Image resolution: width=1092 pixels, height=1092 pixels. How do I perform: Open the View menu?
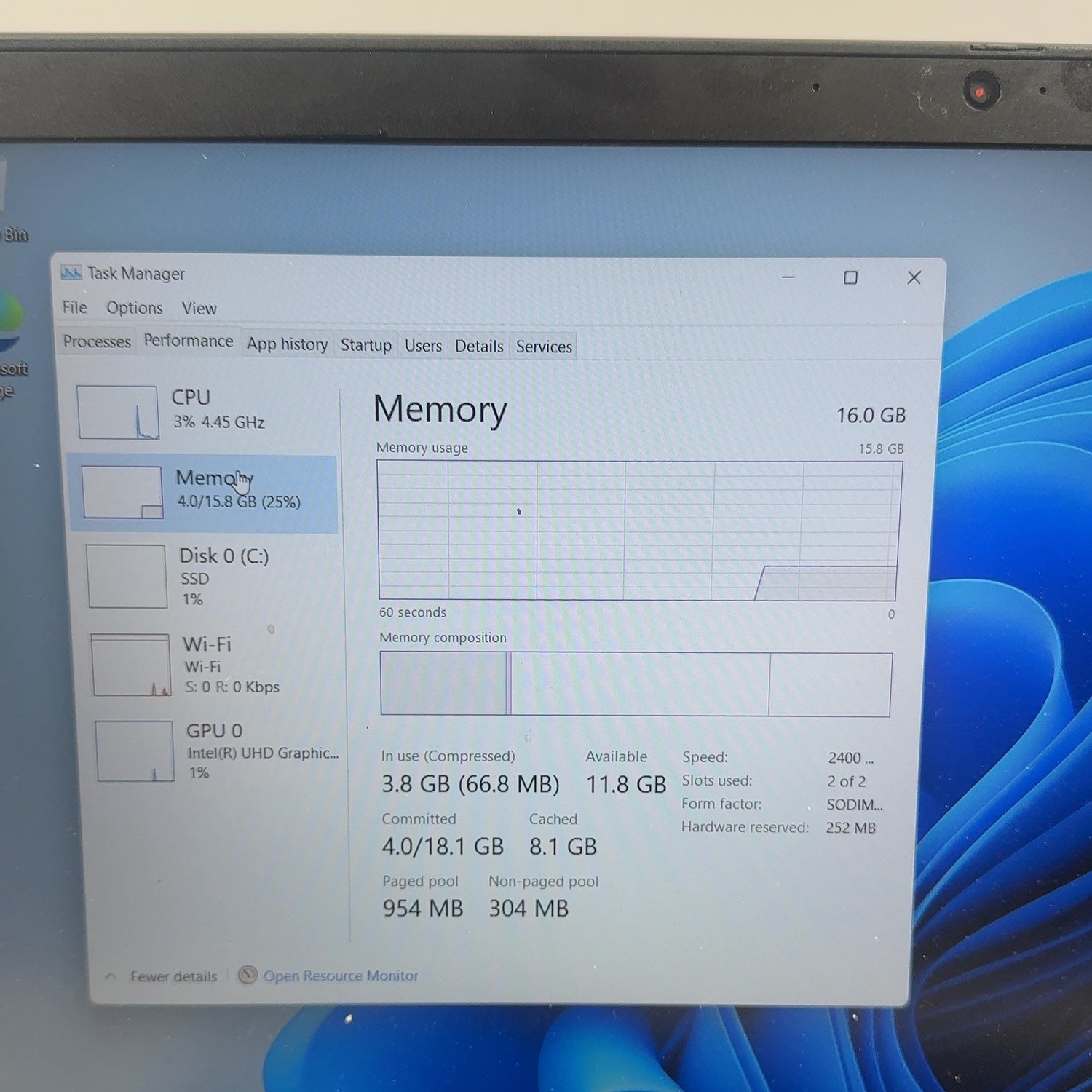click(x=199, y=309)
